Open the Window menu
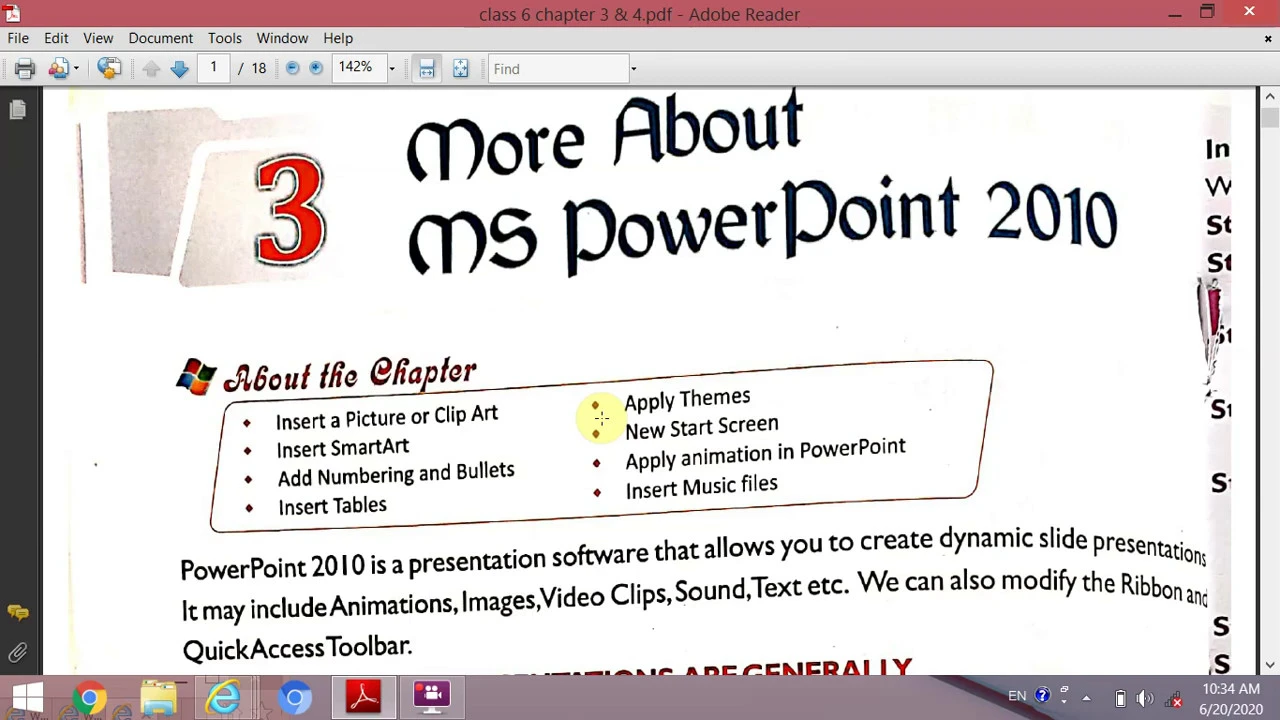Viewport: 1280px width, 720px height. [x=282, y=38]
